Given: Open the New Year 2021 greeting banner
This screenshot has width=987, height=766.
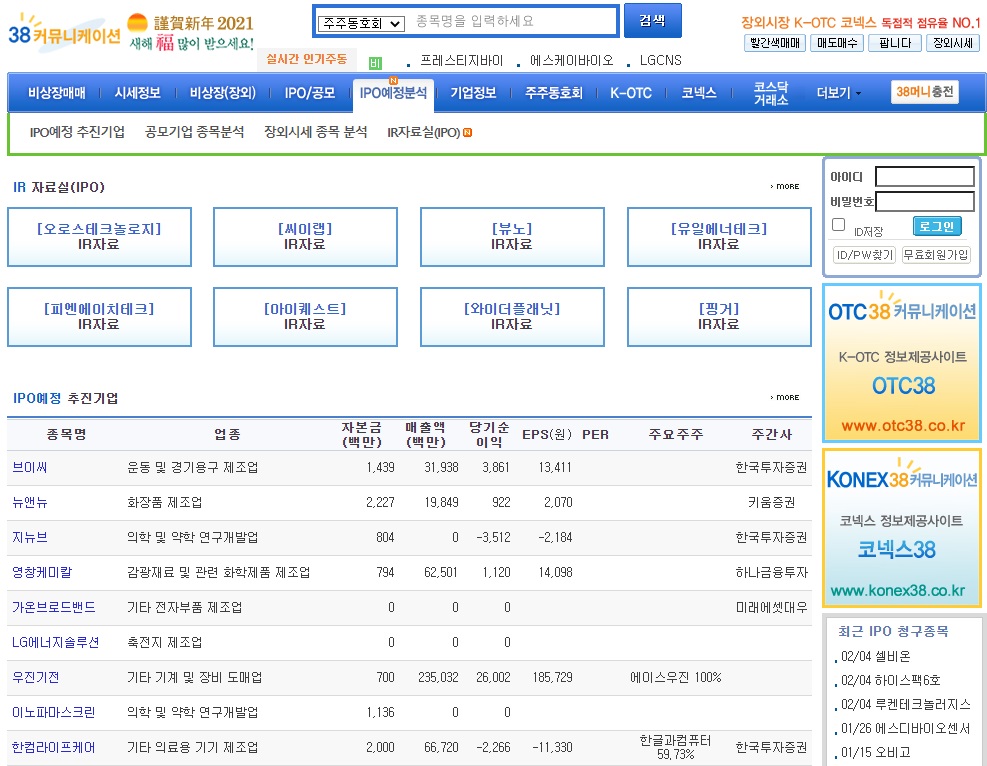Looking at the screenshot, I should pos(191,32).
